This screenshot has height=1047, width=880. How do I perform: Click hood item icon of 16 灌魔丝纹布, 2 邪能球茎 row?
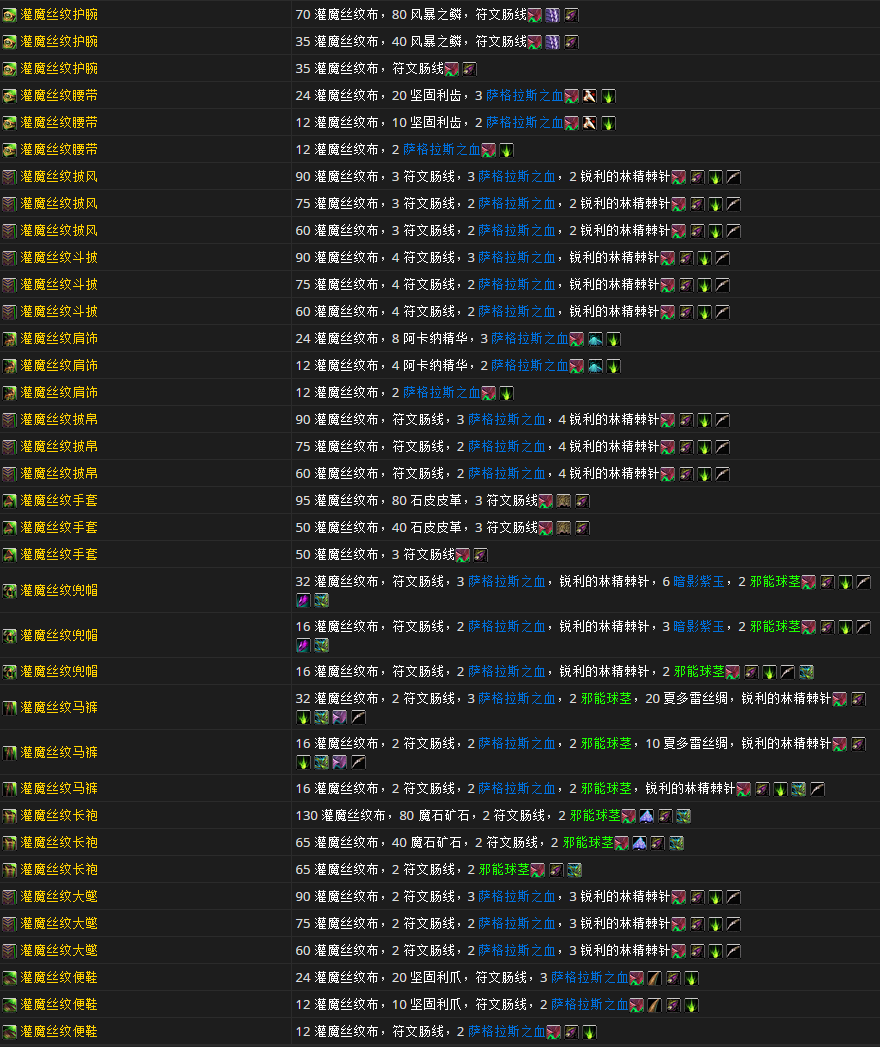click(9, 672)
